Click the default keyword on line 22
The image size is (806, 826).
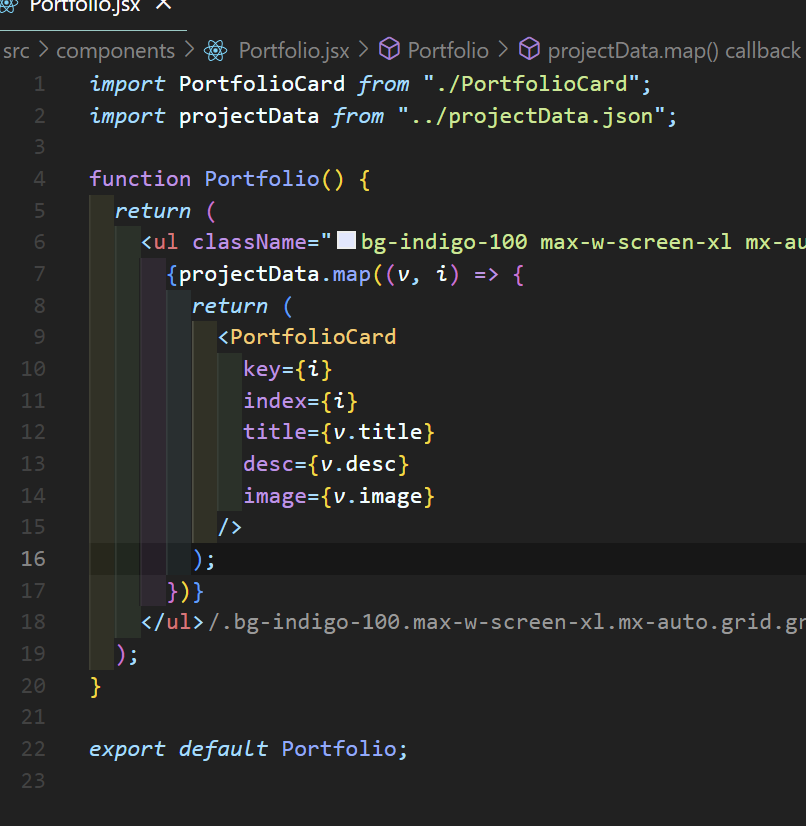pyautogui.click(x=223, y=749)
